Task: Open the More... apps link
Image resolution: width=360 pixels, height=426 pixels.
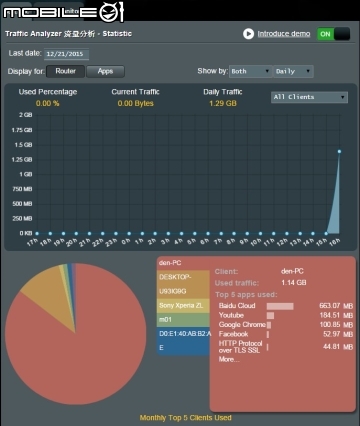Action: tap(229, 359)
